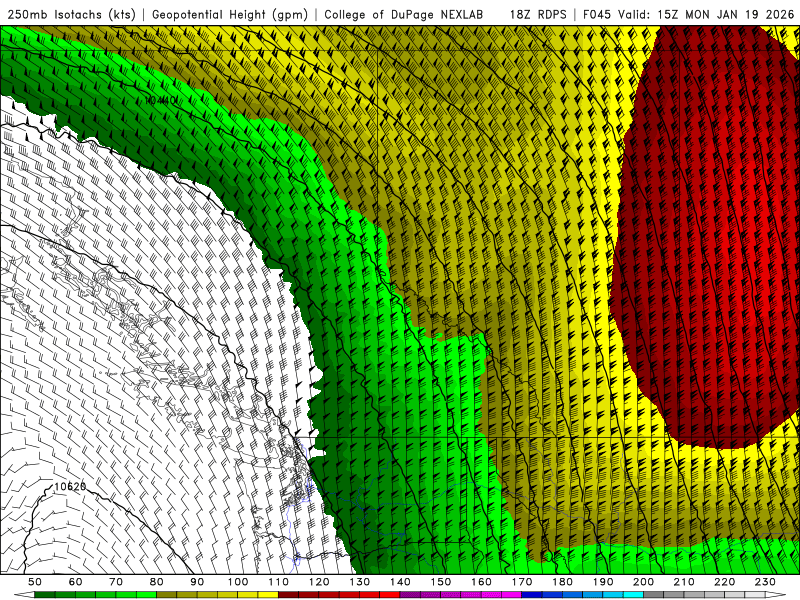Click the 220 label on the color scale
Screen dimensions: 800x600
[x=724, y=582]
